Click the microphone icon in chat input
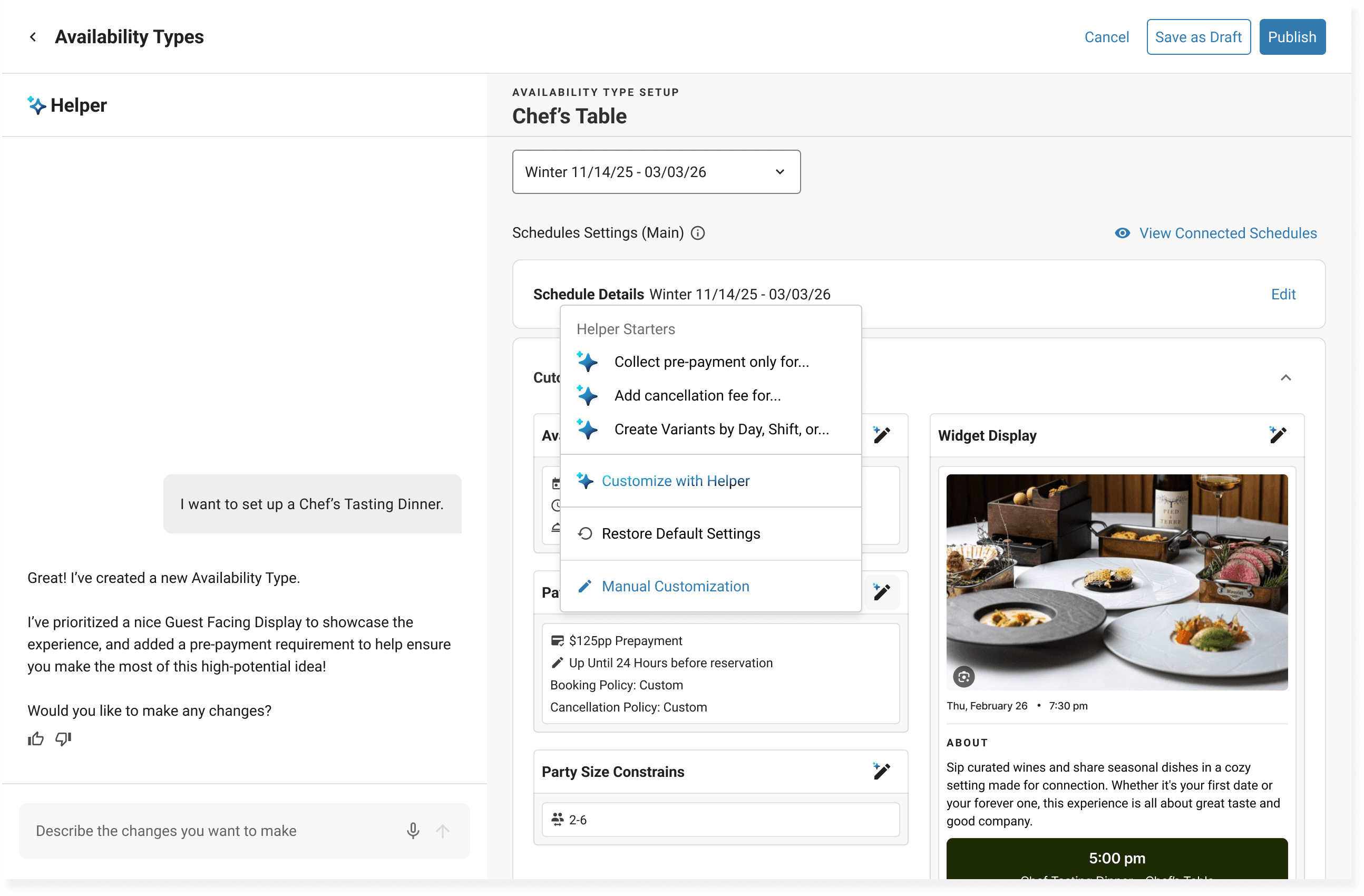Image resolution: width=1364 pixels, height=896 pixels. [413, 831]
